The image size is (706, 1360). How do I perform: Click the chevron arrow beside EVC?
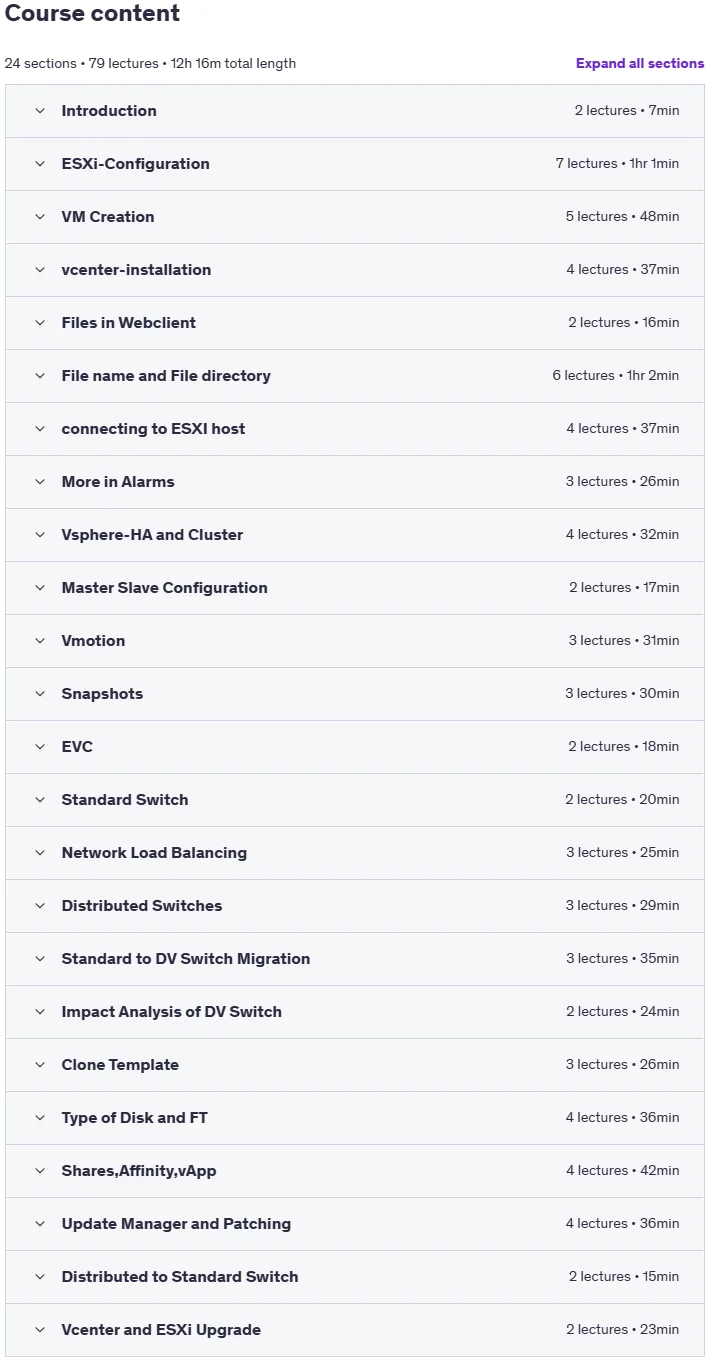click(40, 747)
